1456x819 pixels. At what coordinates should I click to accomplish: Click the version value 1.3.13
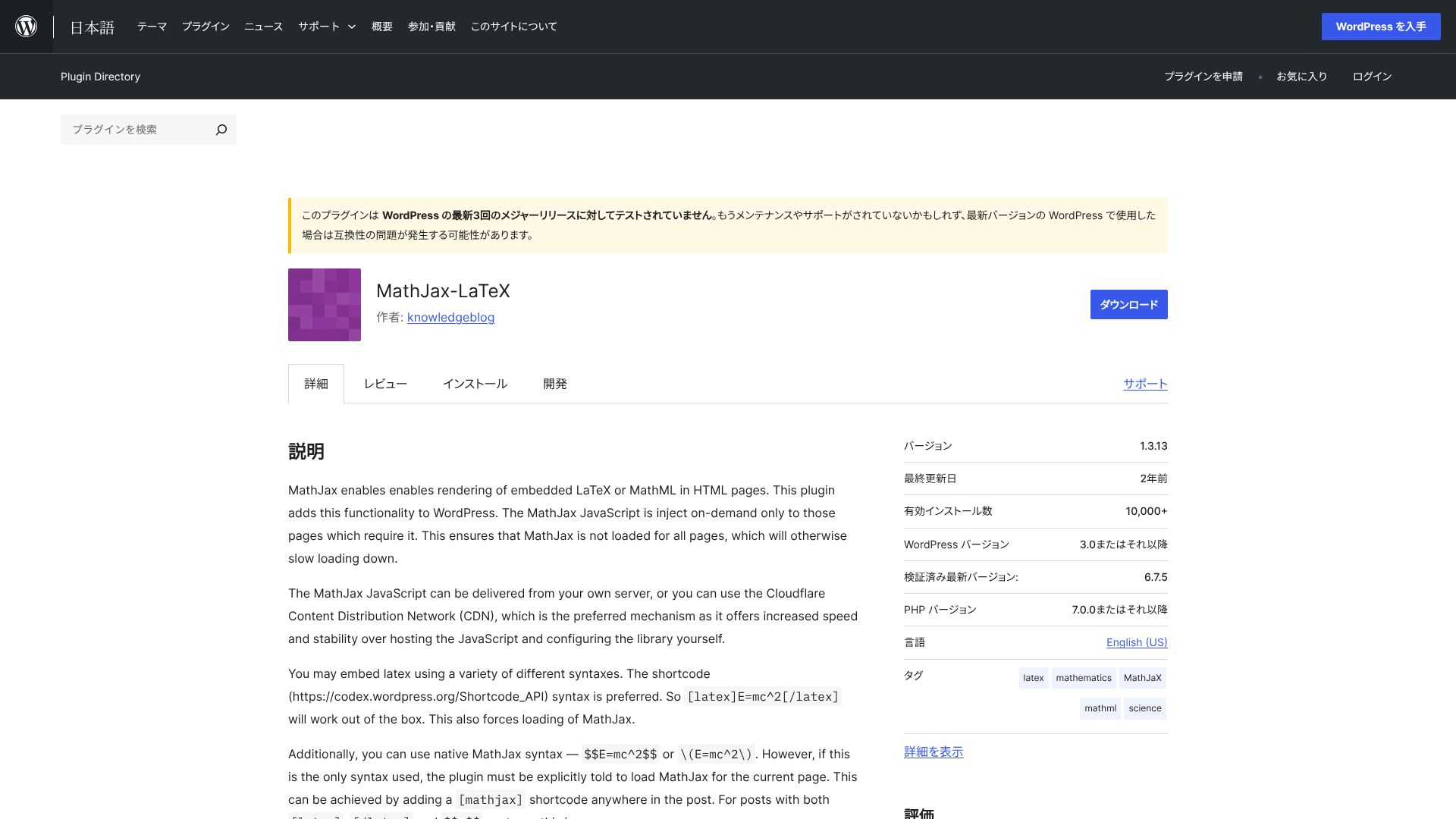(1153, 446)
